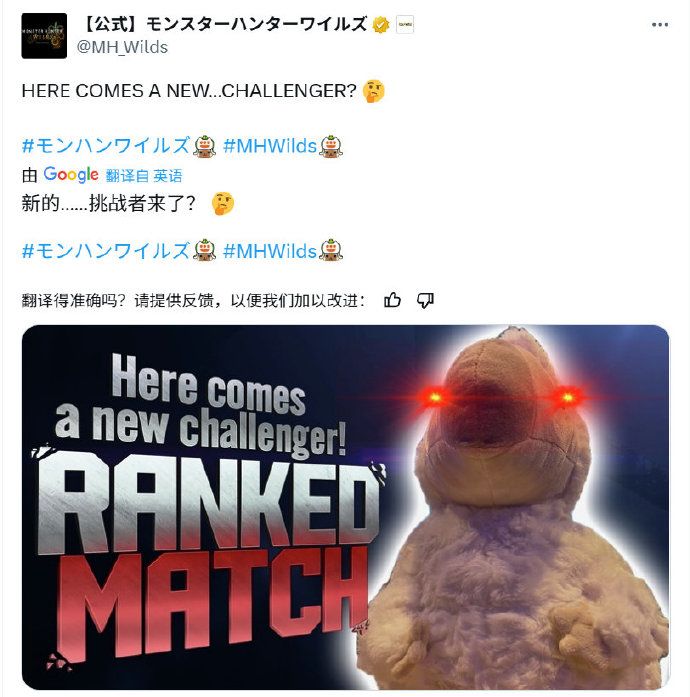690x697 pixels.
Task: Open the first #MHWilds hashtag
Action: [270, 146]
